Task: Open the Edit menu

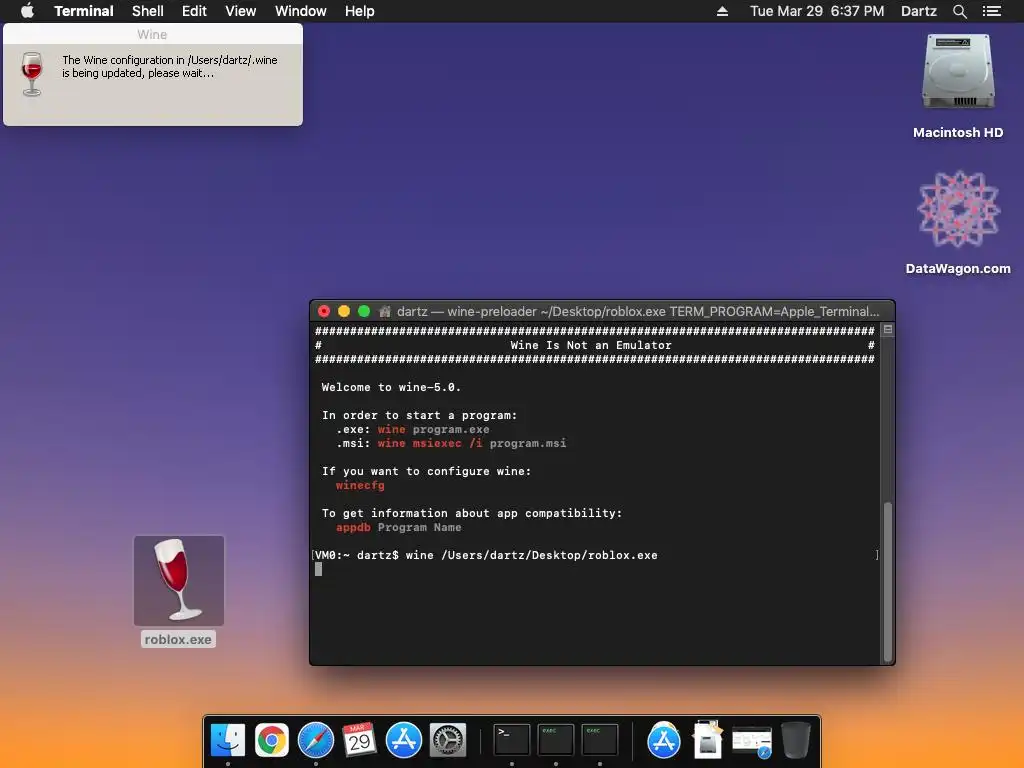Action: click(194, 11)
